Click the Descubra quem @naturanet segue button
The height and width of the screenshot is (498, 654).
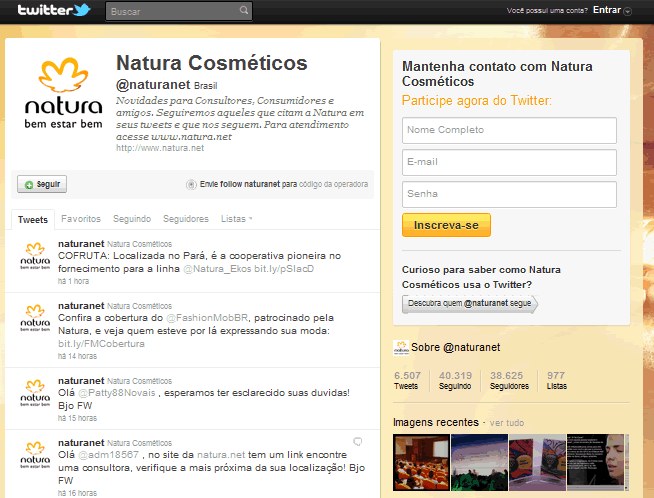(469, 303)
